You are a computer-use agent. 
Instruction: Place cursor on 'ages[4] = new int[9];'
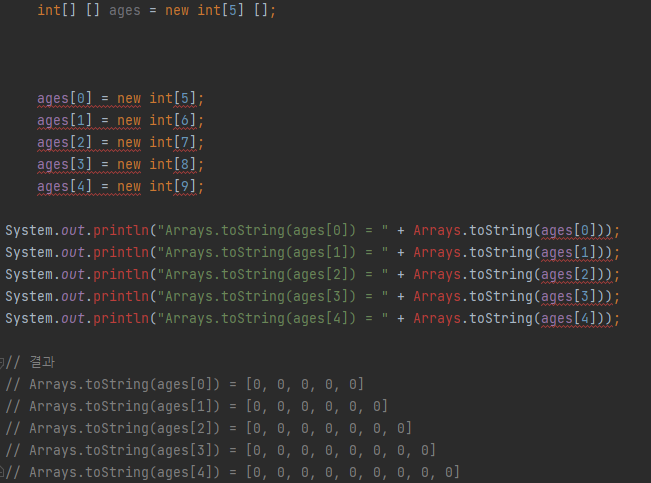coord(120,187)
